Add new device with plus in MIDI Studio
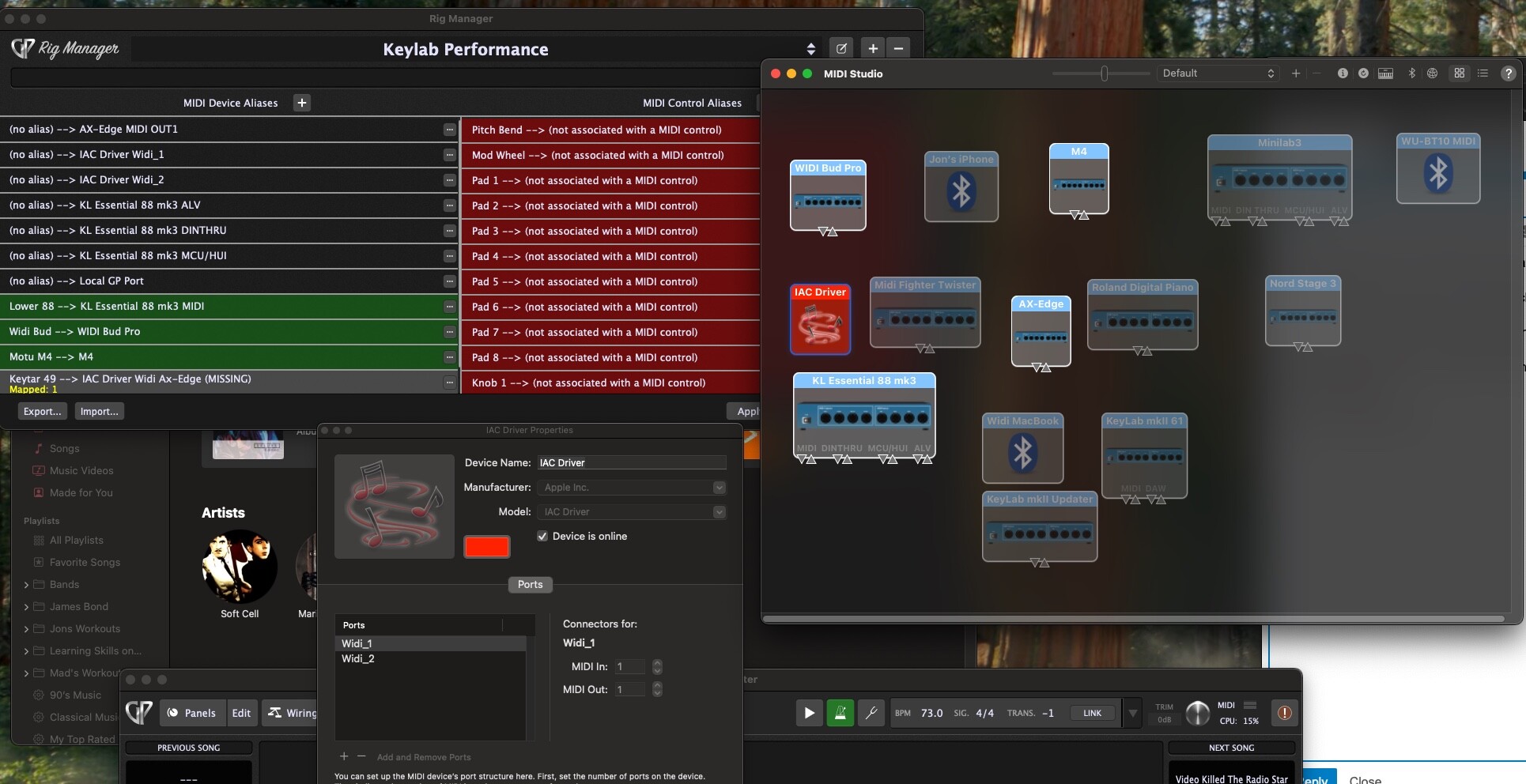 (1296, 73)
